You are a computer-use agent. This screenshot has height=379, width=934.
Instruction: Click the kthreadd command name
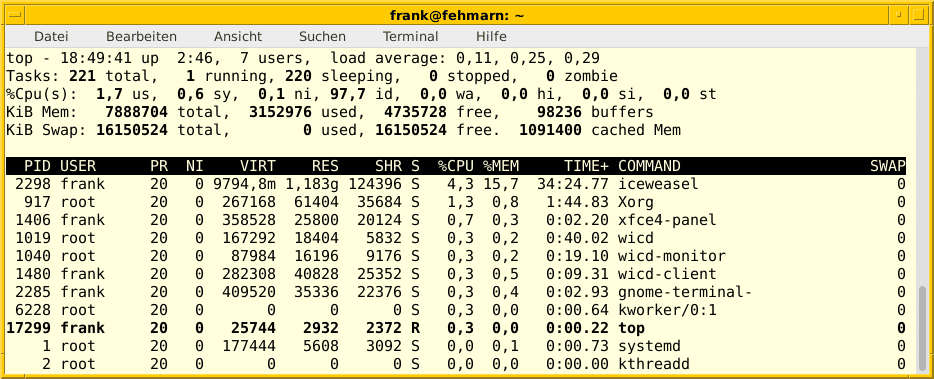tap(653, 364)
